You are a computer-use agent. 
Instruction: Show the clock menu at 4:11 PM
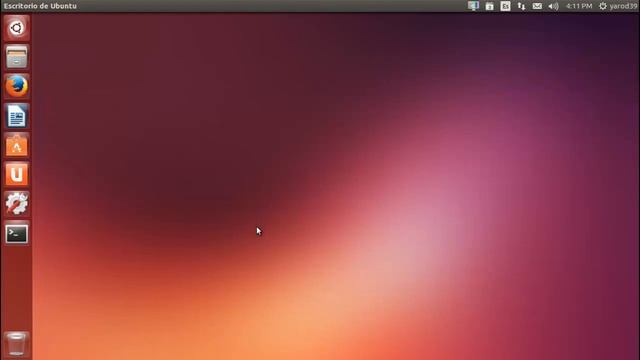[579, 6]
